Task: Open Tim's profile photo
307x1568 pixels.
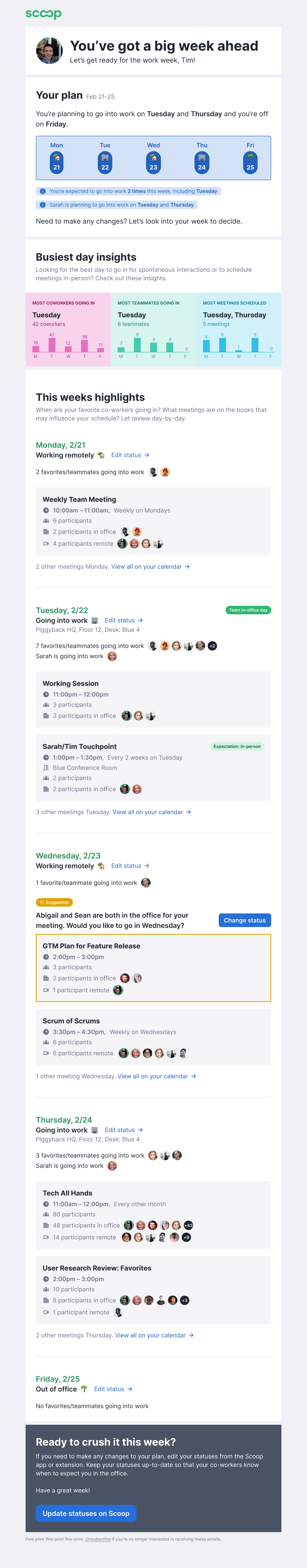Action: click(49, 50)
